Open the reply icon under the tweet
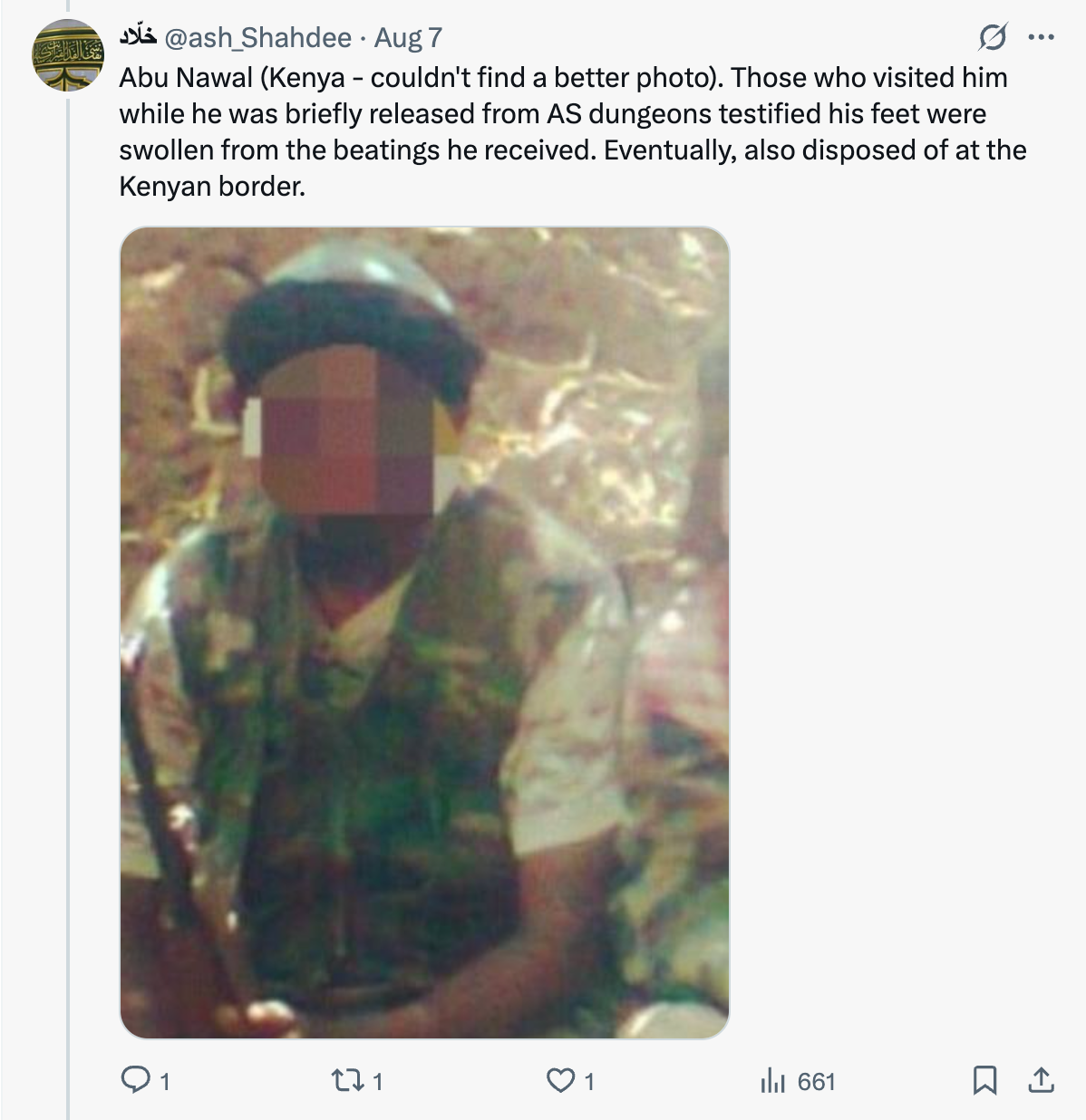 pyautogui.click(x=136, y=1079)
